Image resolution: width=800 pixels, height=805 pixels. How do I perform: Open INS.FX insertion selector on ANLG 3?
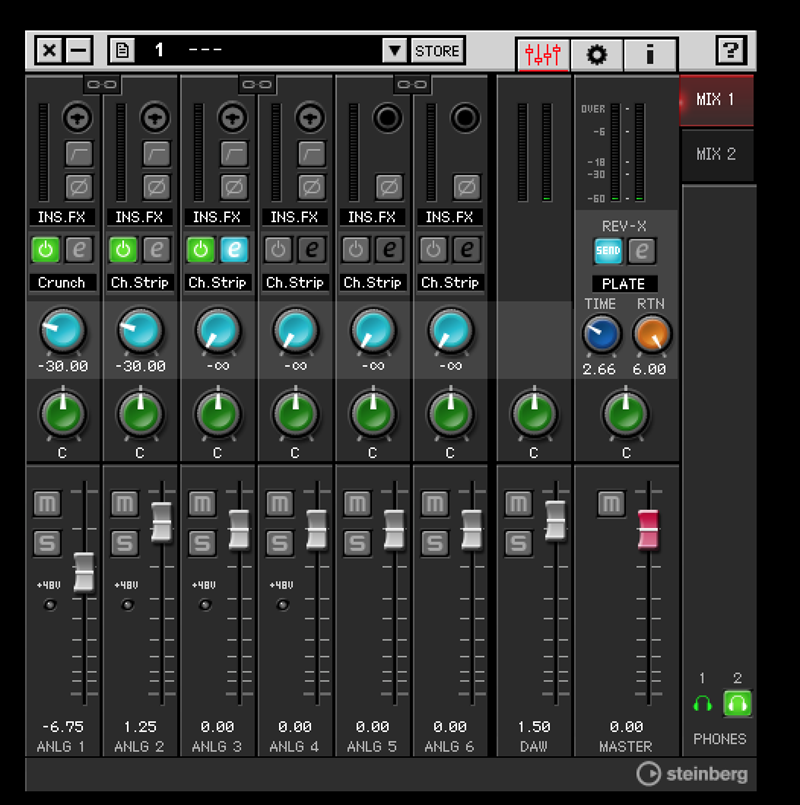(x=217, y=217)
